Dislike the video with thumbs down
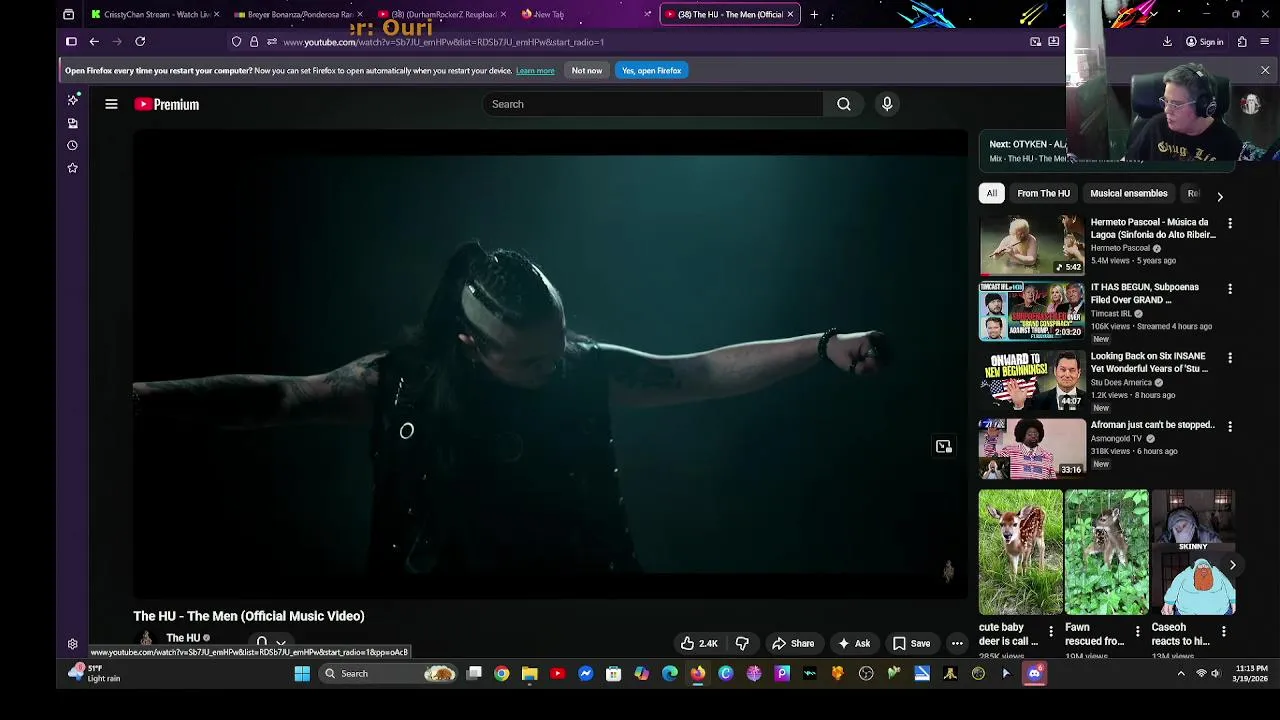The width and height of the screenshot is (1280, 720). [x=742, y=644]
